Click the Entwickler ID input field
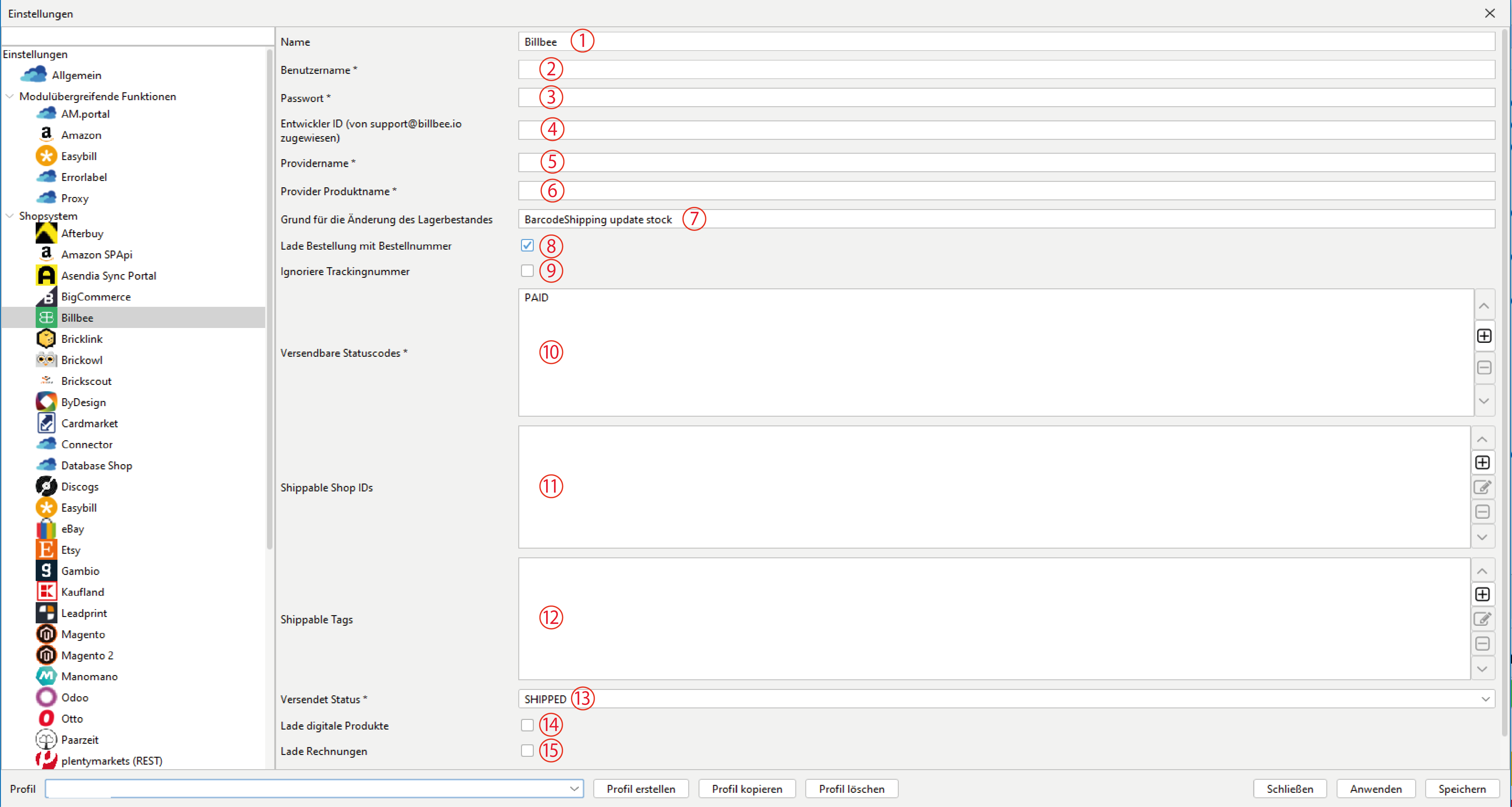Viewport: 1512px width, 807px height. pyautogui.click(x=1006, y=130)
